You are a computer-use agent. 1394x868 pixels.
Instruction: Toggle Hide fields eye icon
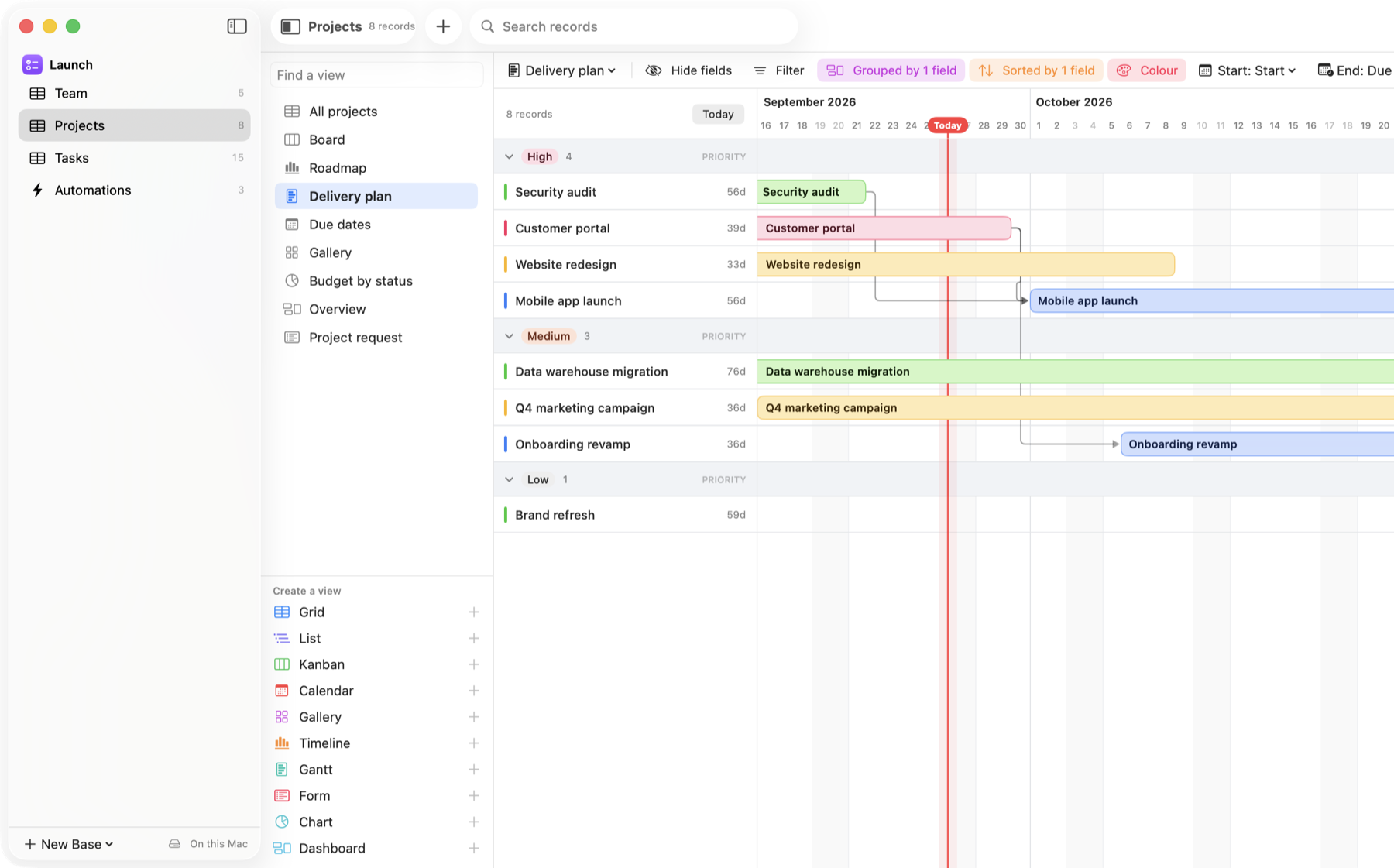tap(654, 70)
